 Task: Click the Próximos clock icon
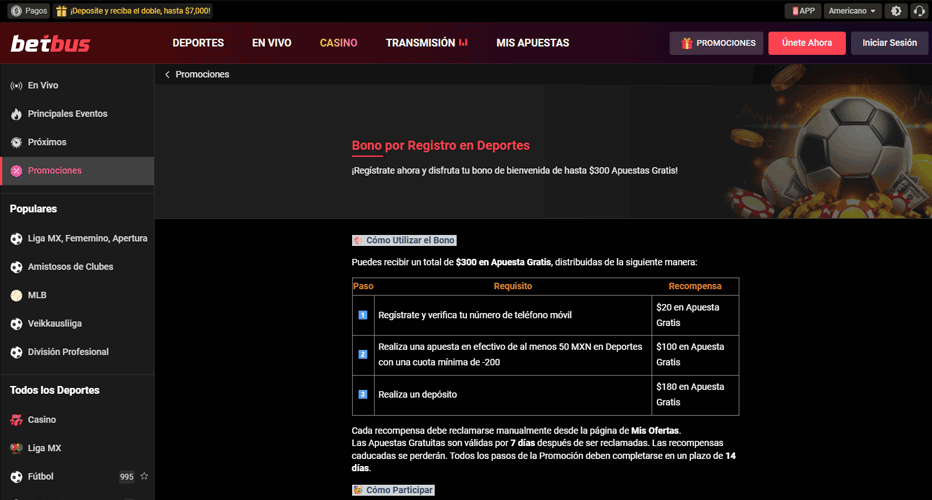tap(16, 142)
